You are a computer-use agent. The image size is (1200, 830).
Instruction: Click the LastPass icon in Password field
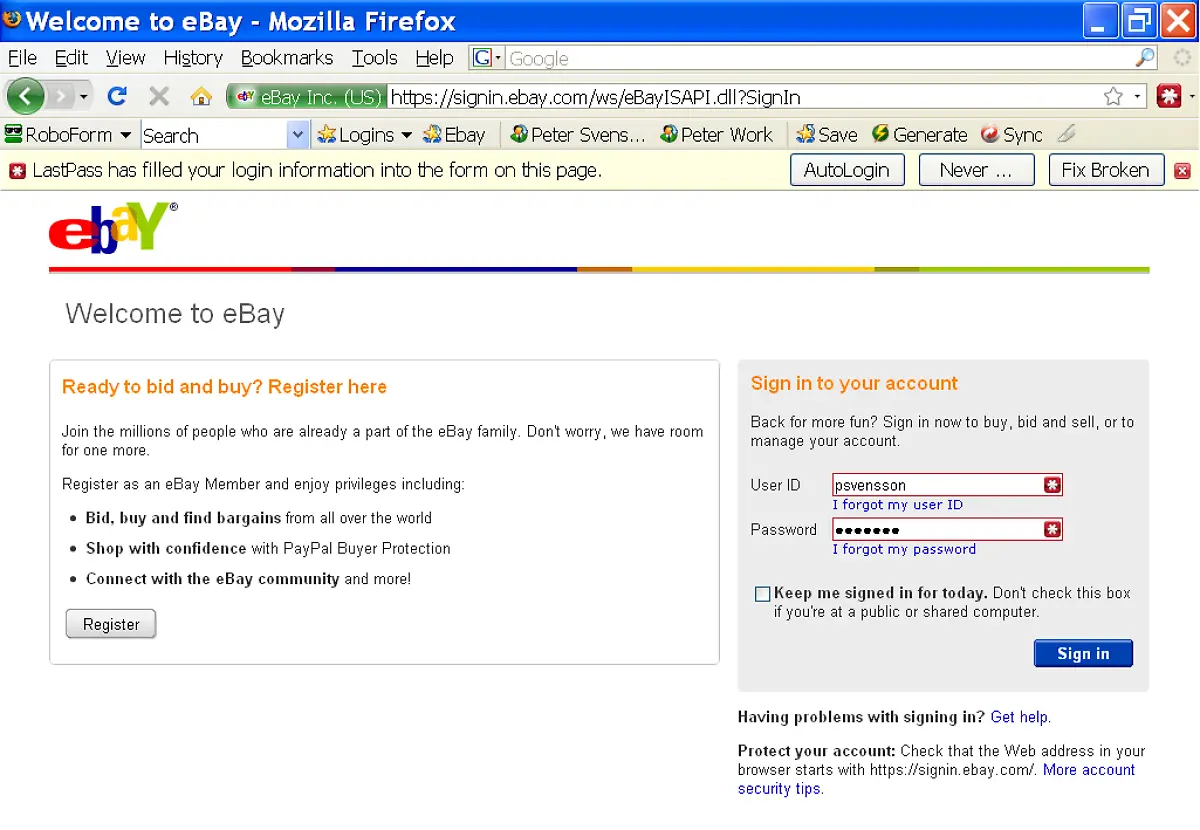pos(1051,529)
